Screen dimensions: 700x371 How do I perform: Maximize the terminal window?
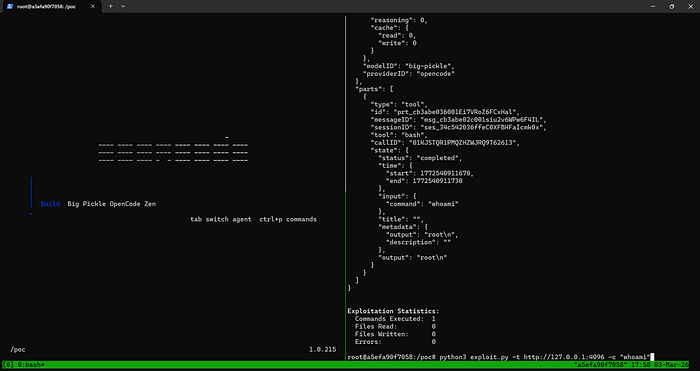click(x=671, y=6)
